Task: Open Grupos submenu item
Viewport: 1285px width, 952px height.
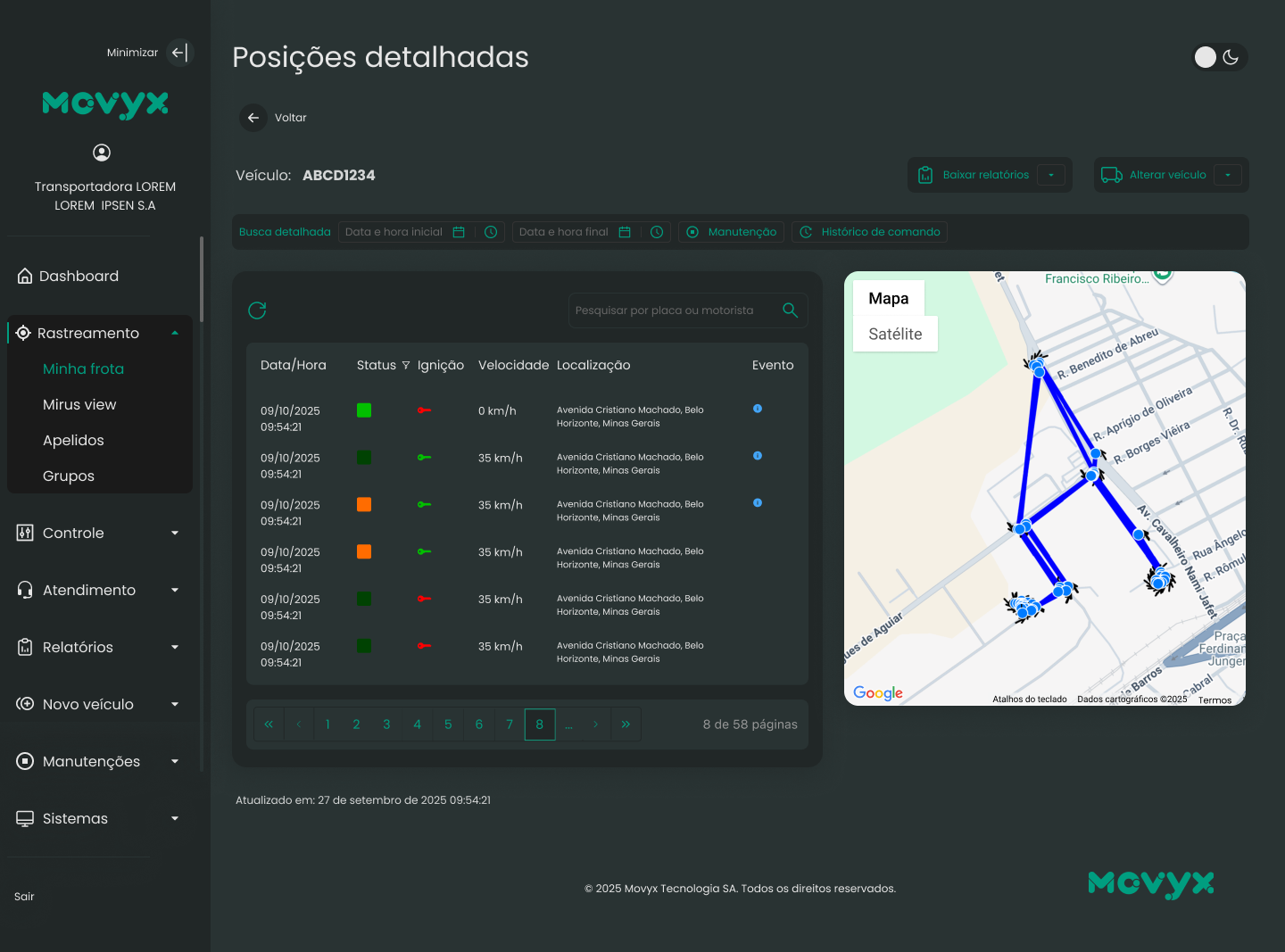Action: (x=69, y=476)
